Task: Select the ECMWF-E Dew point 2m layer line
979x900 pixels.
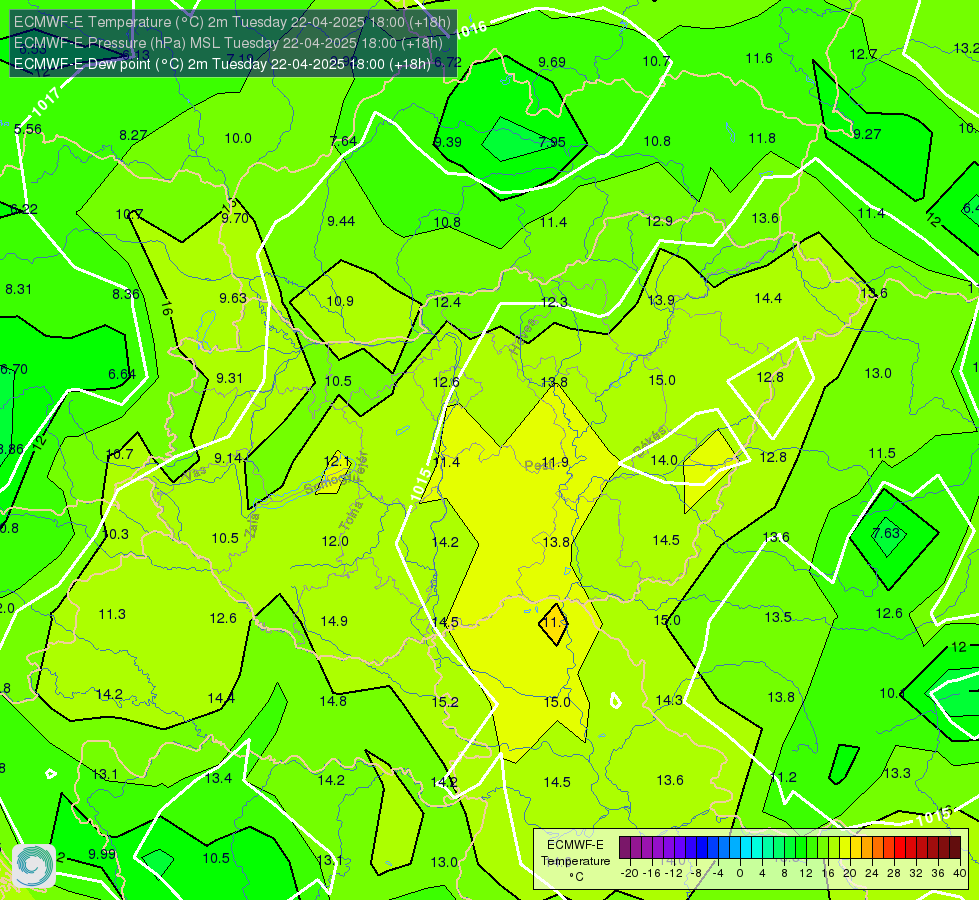Action: (222, 64)
